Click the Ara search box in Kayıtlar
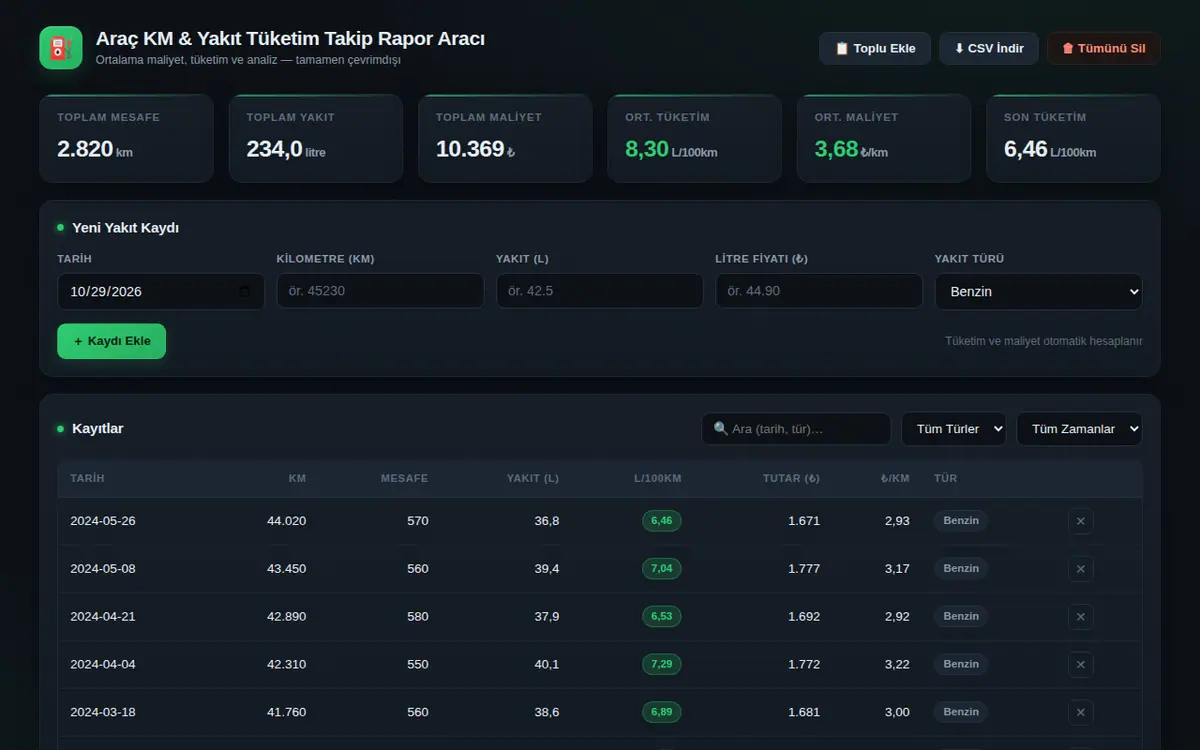1200x750 pixels. [796, 429]
